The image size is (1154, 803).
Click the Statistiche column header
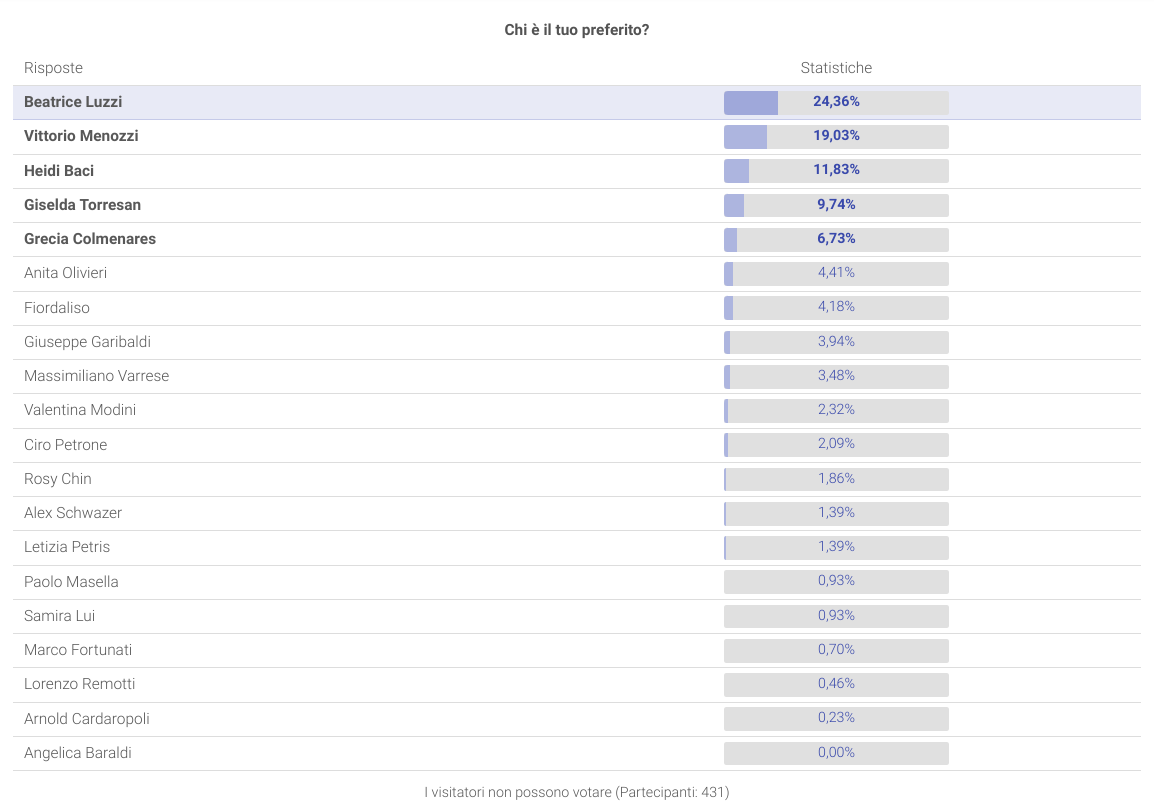coord(836,68)
